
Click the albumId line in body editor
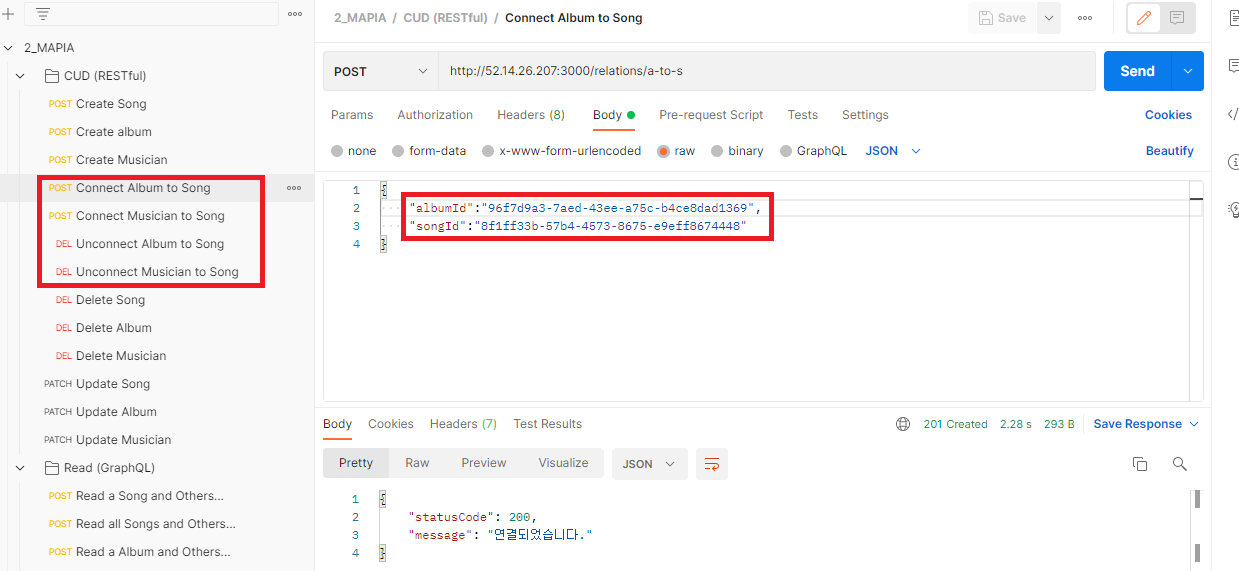585,208
